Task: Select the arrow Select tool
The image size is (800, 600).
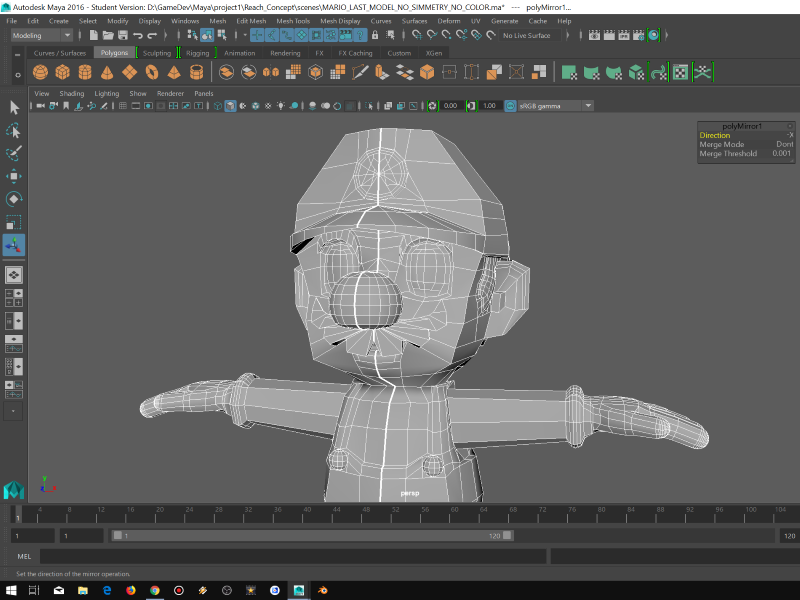Action: pyautogui.click(x=14, y=107)
